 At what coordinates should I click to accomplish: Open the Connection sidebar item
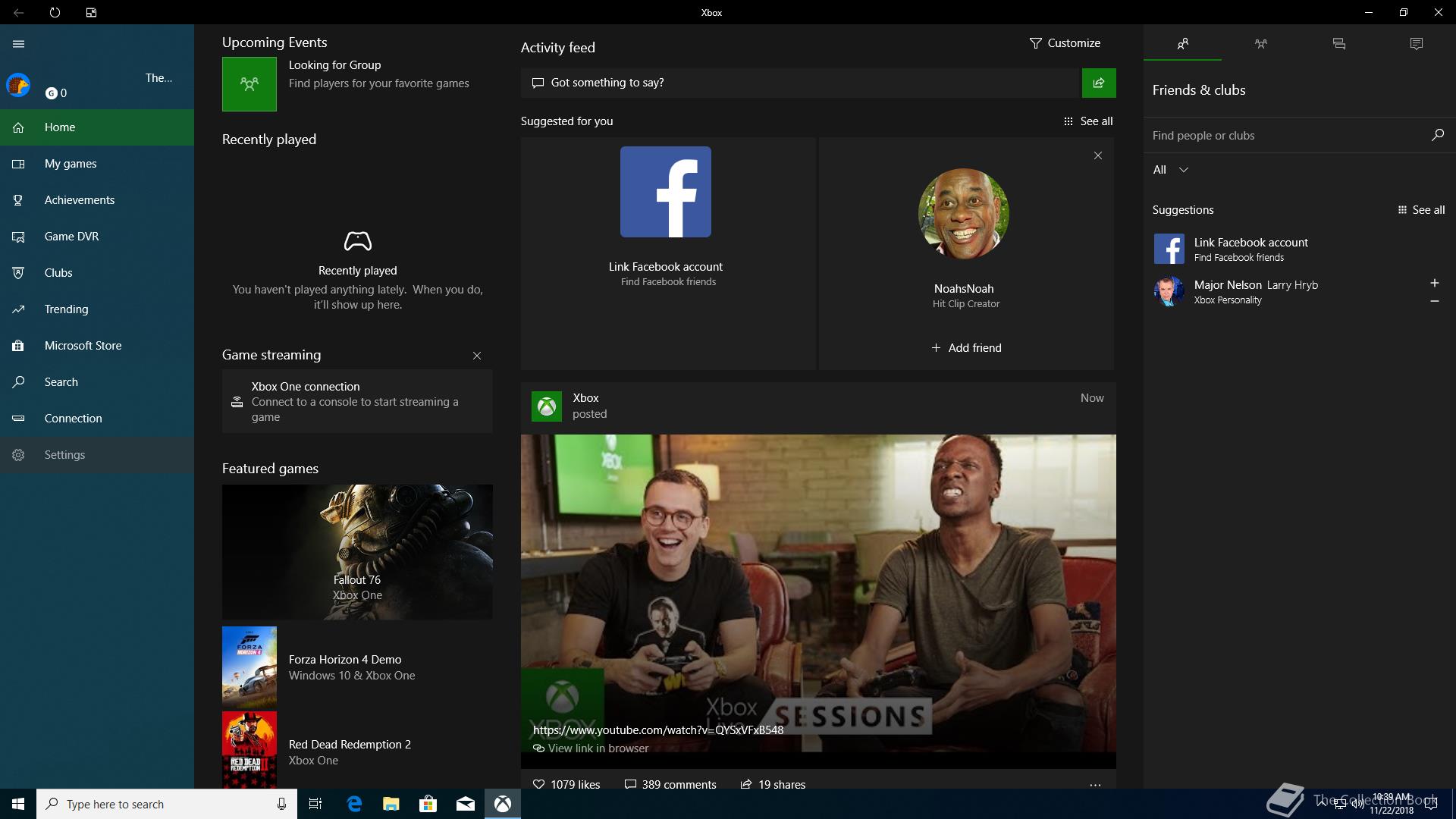97,419
